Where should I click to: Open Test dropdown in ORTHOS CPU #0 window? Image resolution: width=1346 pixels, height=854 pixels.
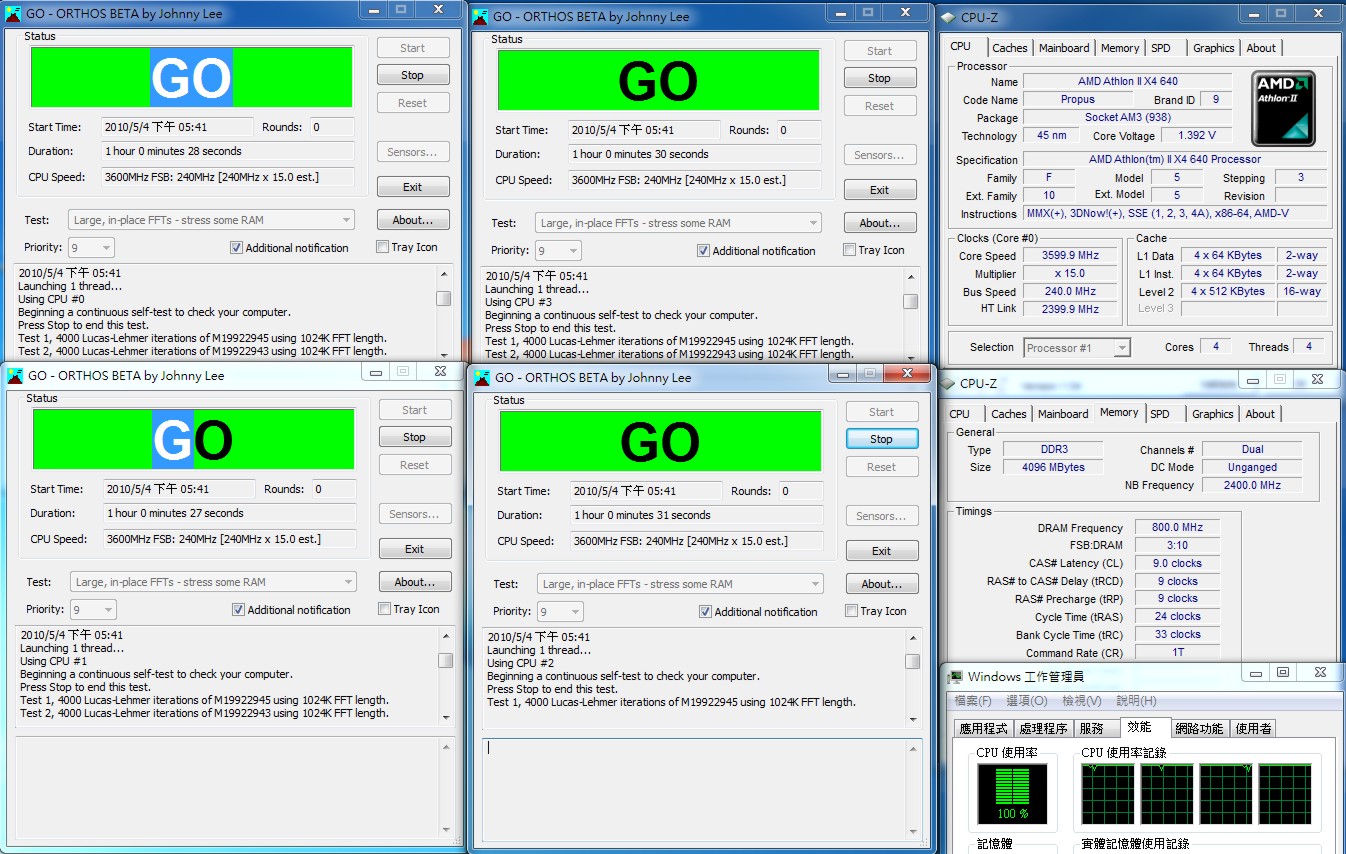211,220
